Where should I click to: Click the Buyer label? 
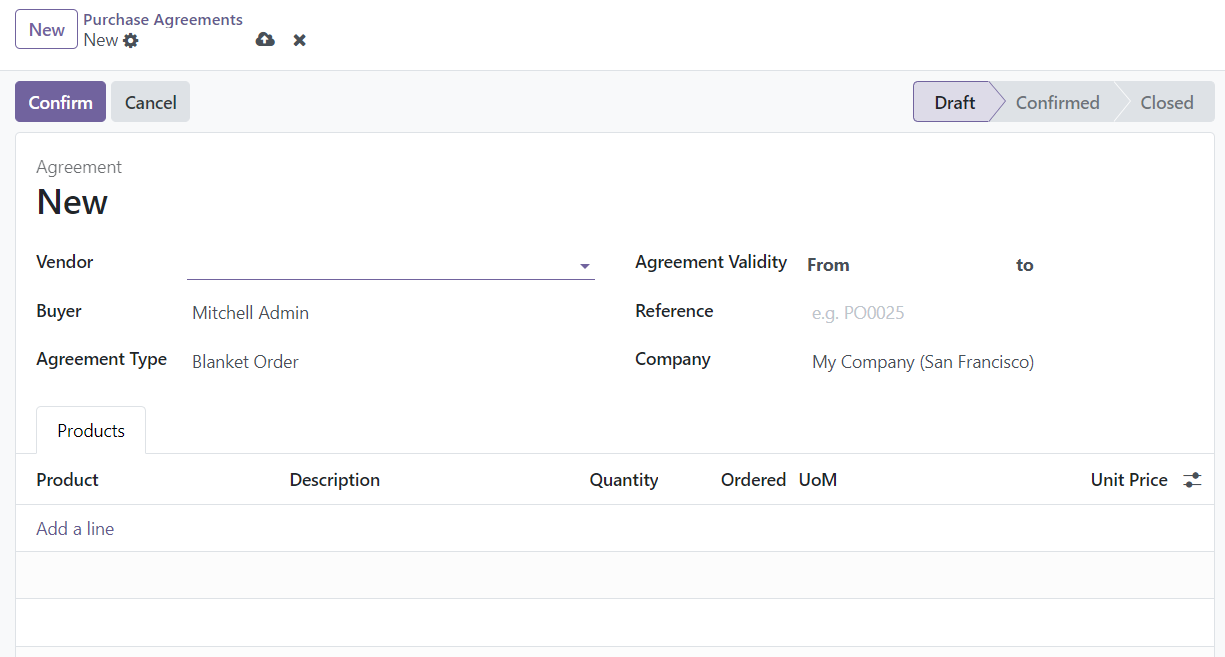pos(59,311)
